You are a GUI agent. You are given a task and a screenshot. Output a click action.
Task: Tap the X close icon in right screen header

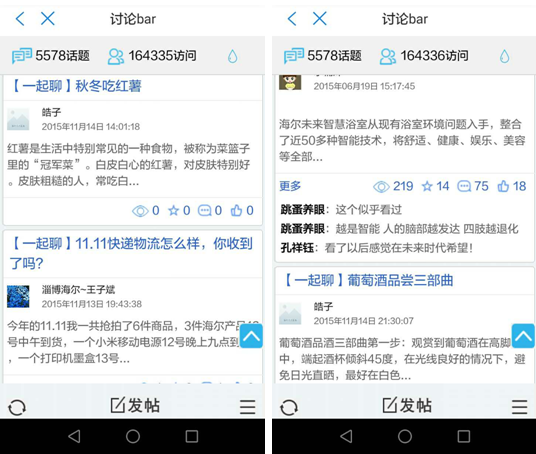320,18
